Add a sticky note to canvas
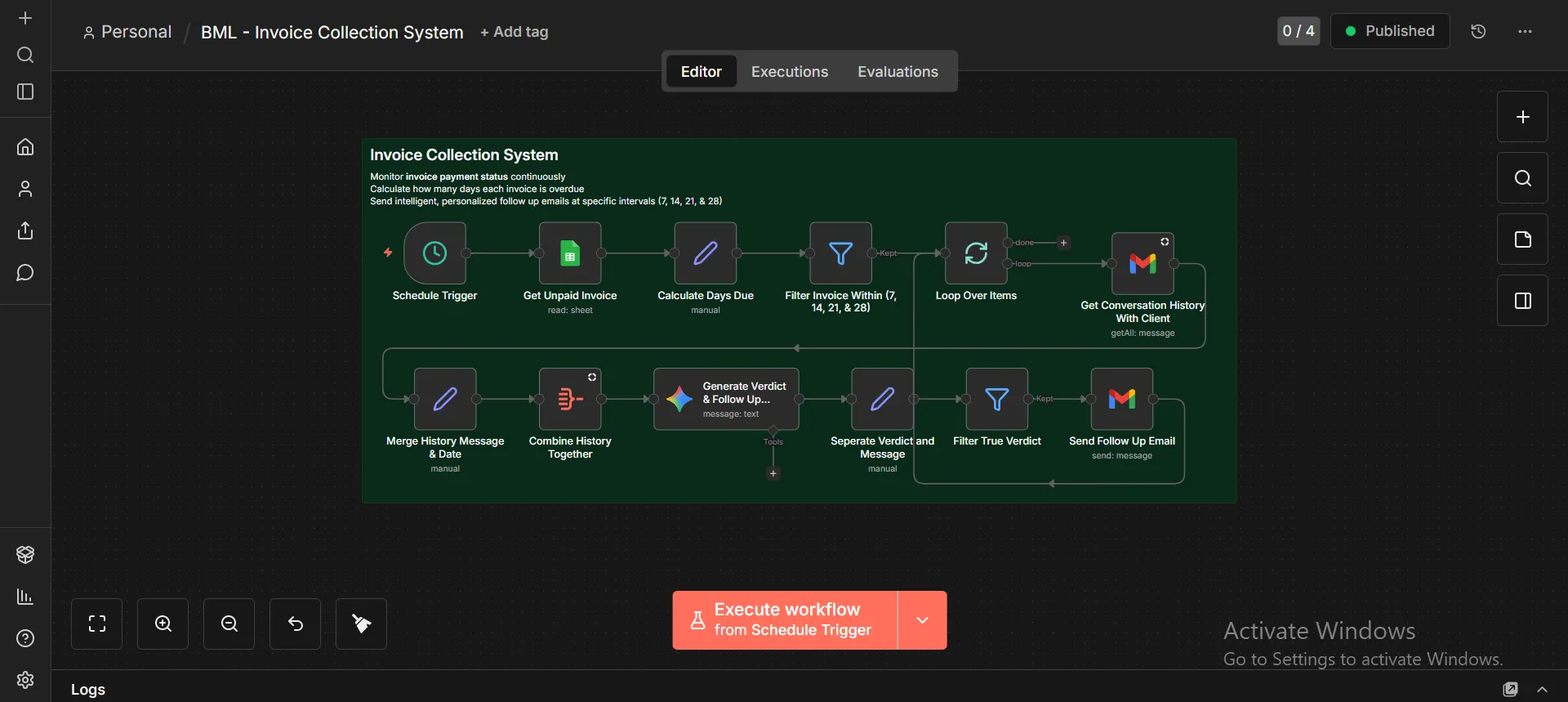This screenshot has height=702, width=1568. click(x=1522, y=239)
